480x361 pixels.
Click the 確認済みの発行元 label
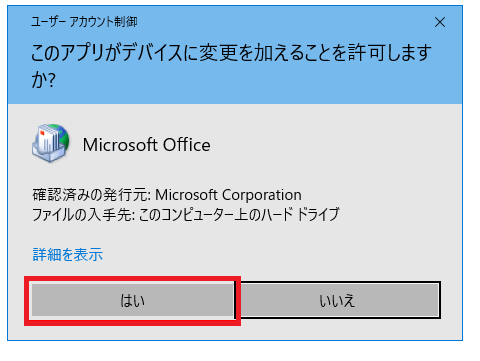[92, 195]
